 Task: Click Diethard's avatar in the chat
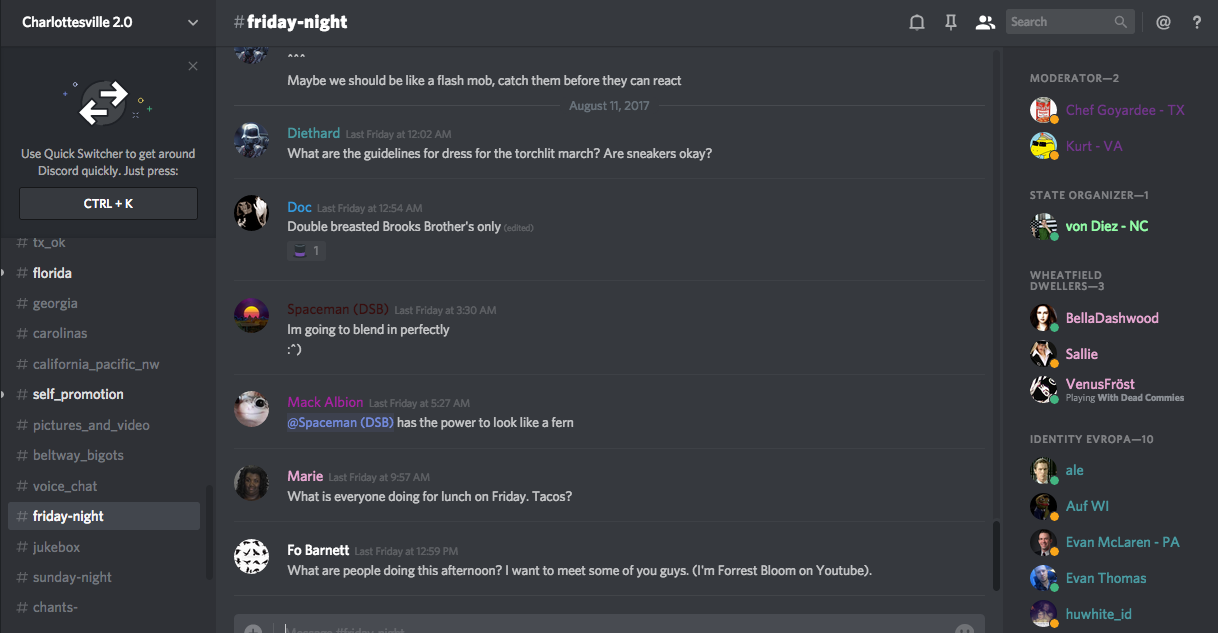(251, 140)
